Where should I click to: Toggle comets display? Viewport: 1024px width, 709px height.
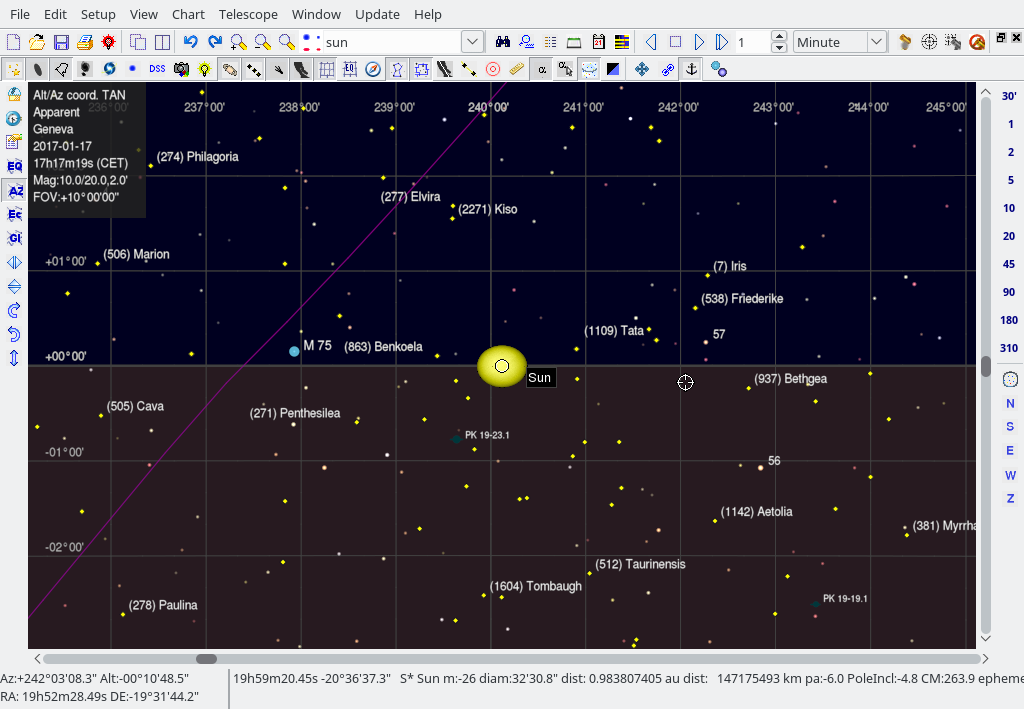tap(278, 69)
